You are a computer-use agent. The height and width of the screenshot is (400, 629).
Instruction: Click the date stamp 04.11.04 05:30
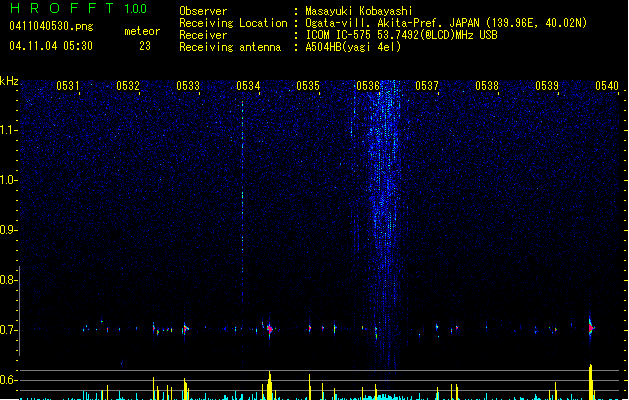coord(51,46)
